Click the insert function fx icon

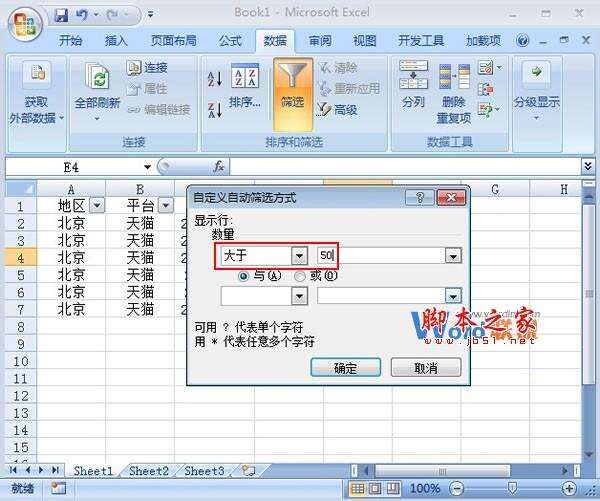pyautogui.click(x=218, y=166)
